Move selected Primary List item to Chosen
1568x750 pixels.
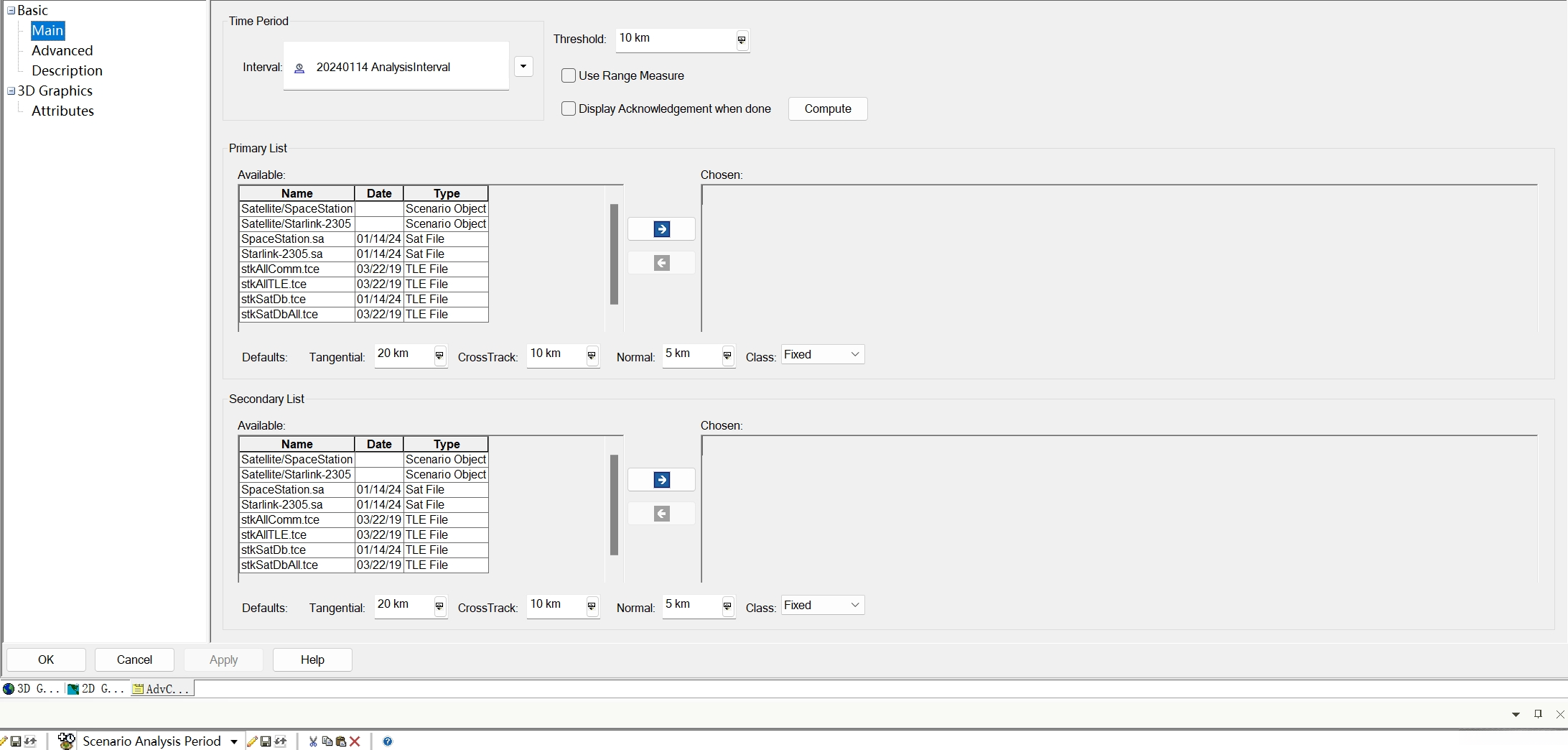(x=661, y=229)
